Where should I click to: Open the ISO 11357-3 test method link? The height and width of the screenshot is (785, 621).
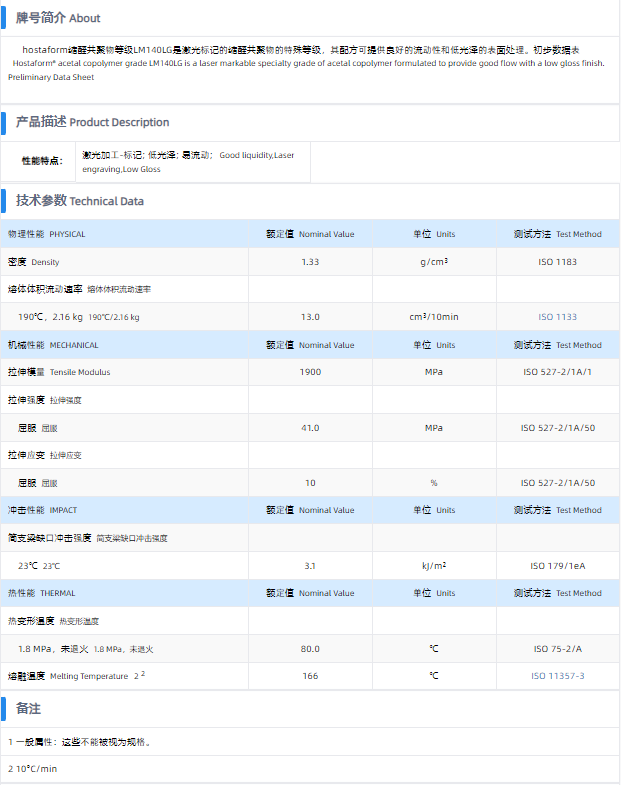coord(557,676)
